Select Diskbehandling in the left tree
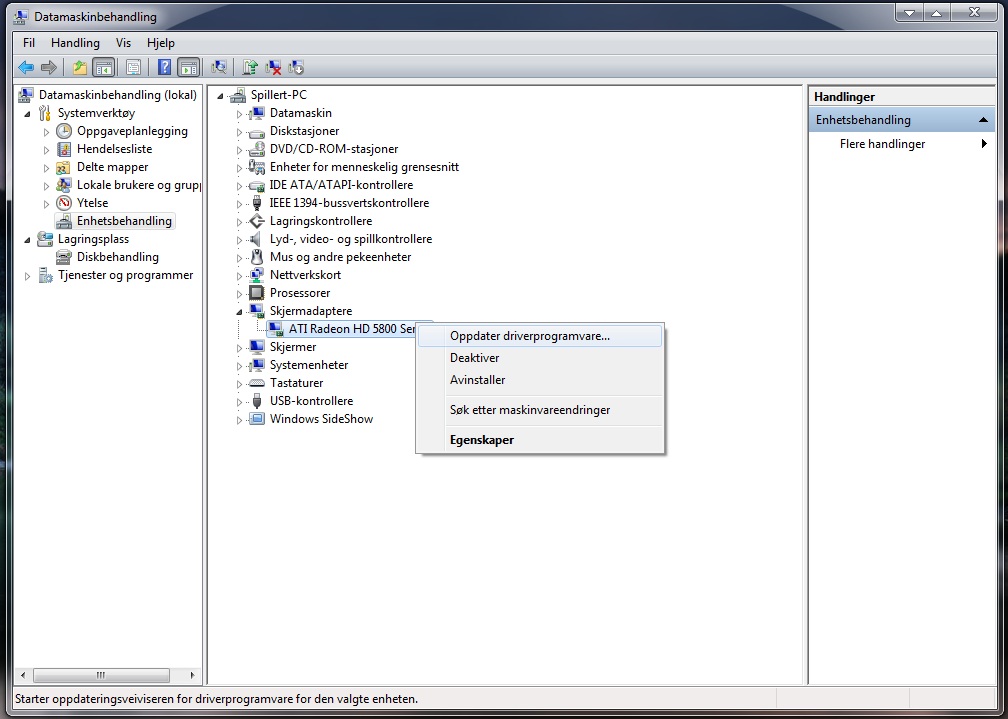 point(118,257)
